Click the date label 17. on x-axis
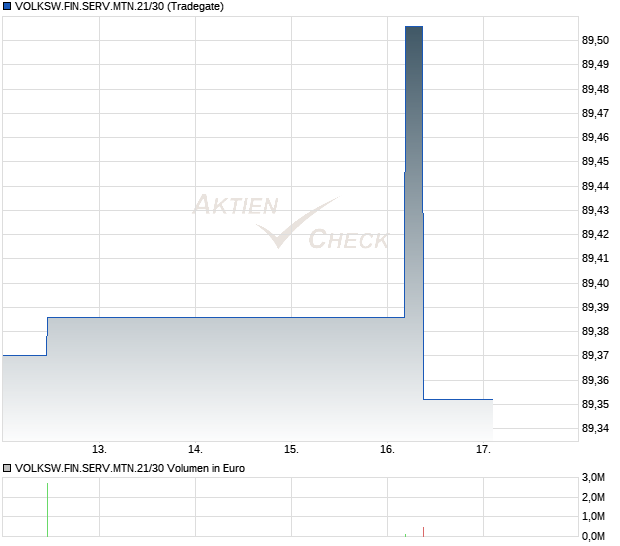 (483, 450)
